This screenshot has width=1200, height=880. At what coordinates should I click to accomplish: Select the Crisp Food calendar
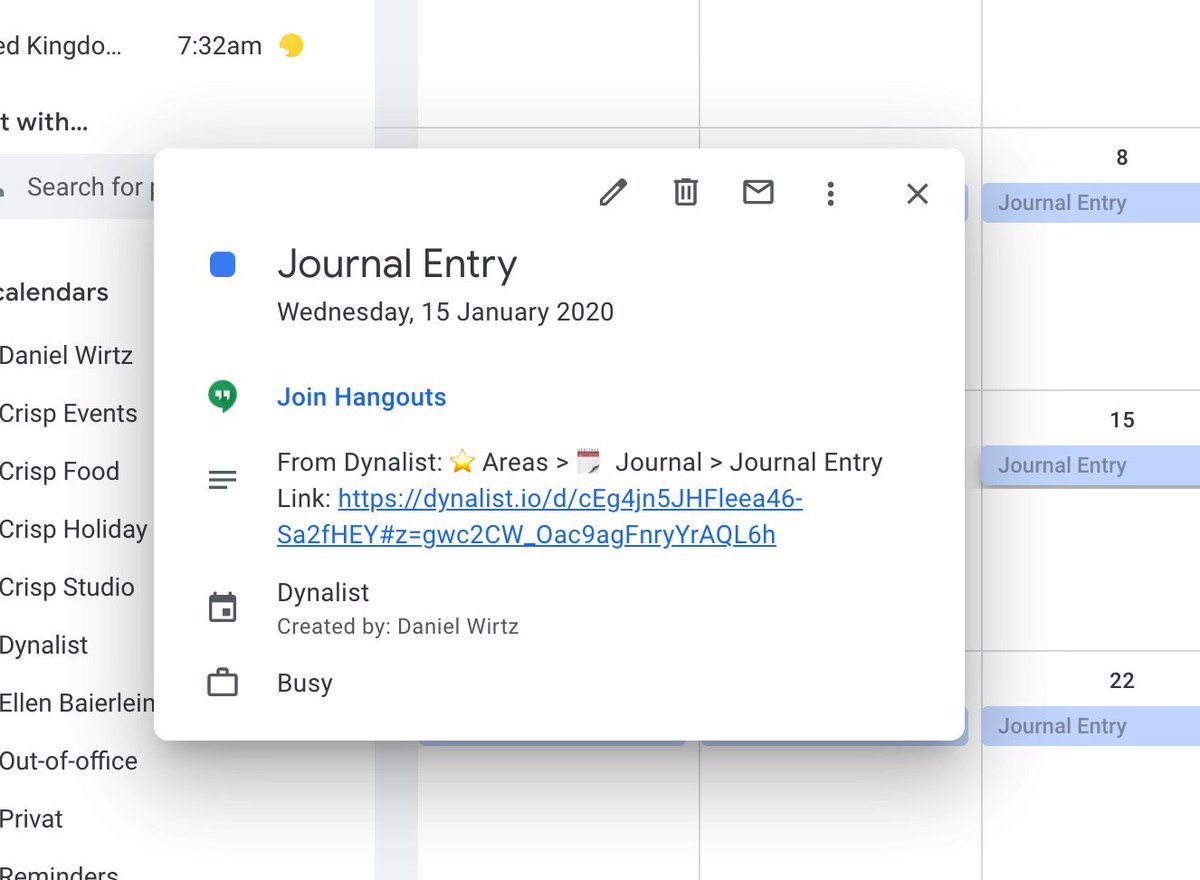pyautogui.click(x=59, y=471)
